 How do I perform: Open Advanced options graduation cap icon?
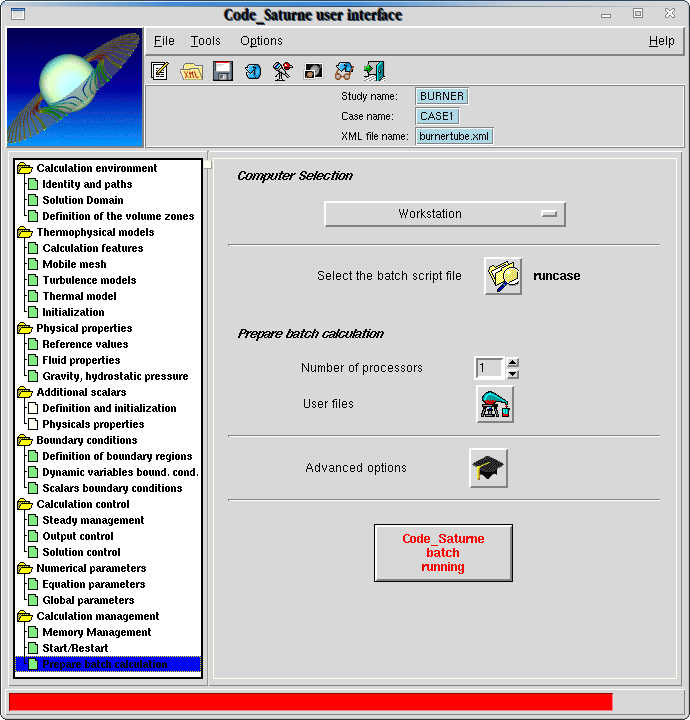[489, 468]
